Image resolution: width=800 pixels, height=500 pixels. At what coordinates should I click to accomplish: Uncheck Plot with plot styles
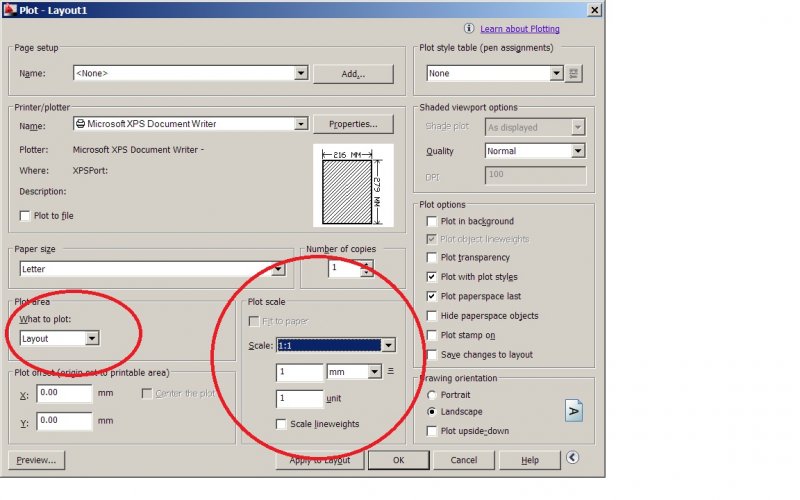click(432, 277)
